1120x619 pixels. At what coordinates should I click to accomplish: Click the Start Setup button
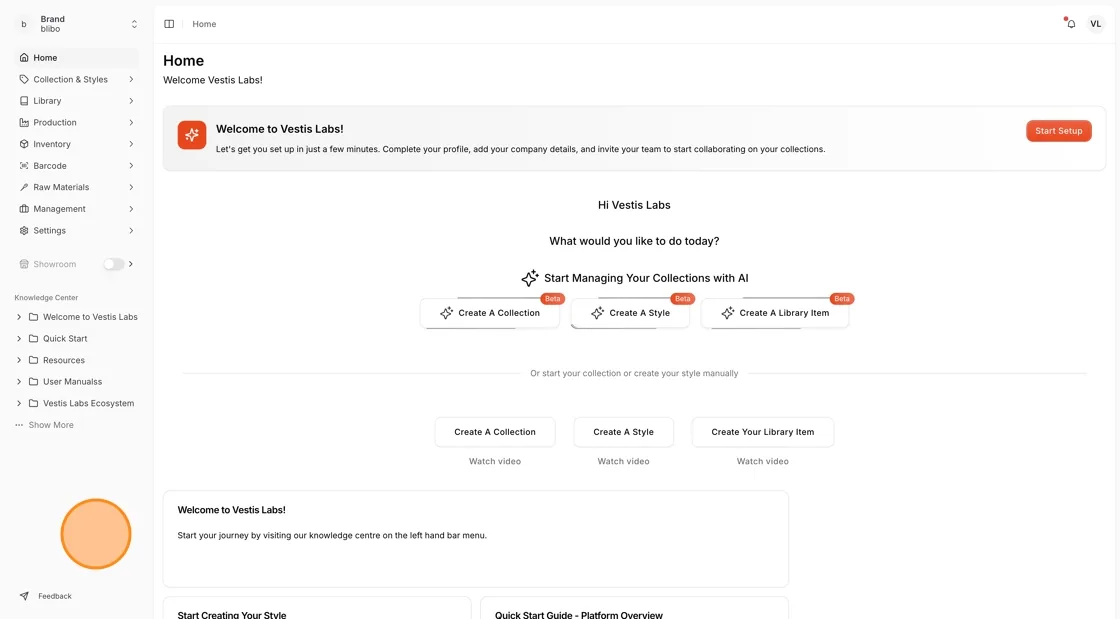pyautogui.click(x=1059, y=131)
